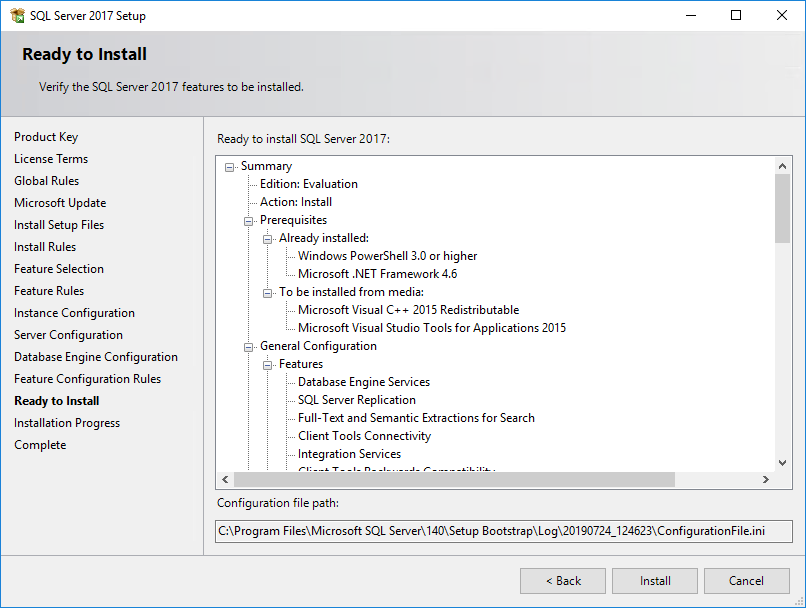Image resolution: width=806 pixels, height=608 pixels.
Task: Go to Database Engine Configuration step
Action: (x=96, y=357)
